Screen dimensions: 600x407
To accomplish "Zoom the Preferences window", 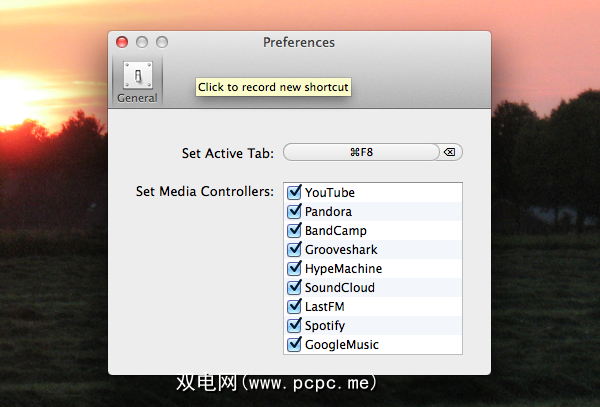I will [162, 42].
